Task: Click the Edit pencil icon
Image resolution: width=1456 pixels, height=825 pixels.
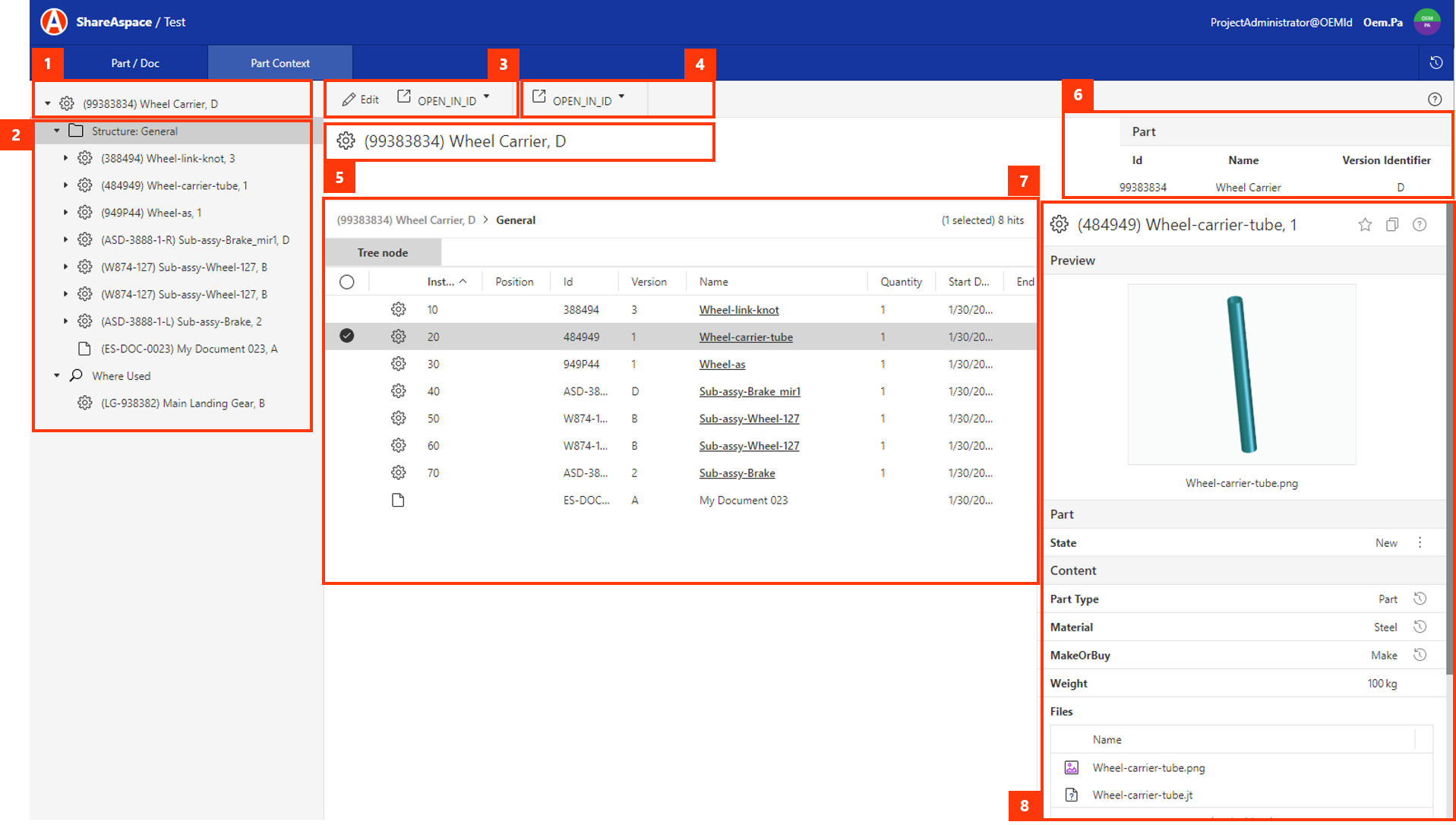Action: tap(349, 99)
